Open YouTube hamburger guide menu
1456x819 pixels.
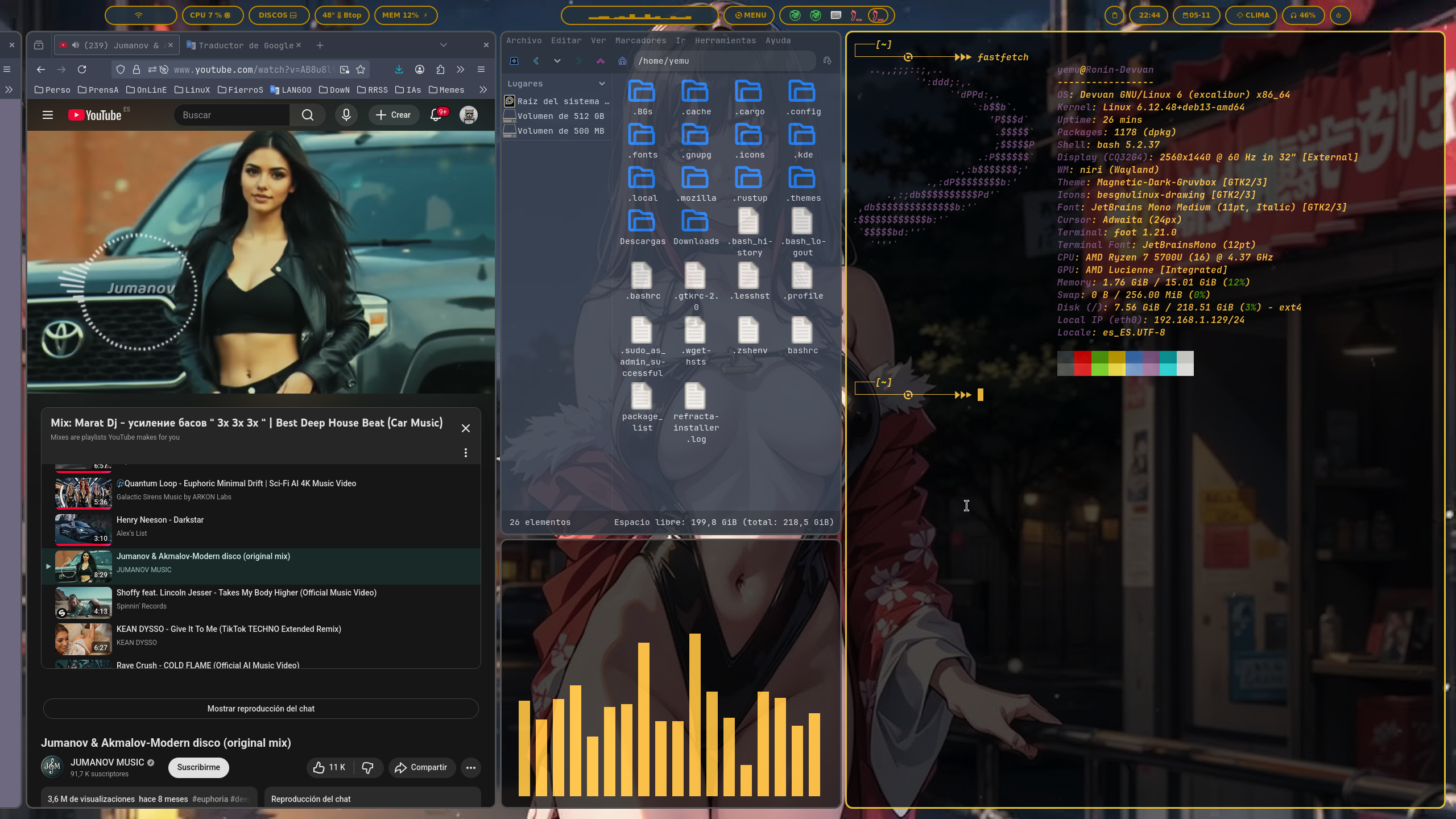[x=48, y=115]
